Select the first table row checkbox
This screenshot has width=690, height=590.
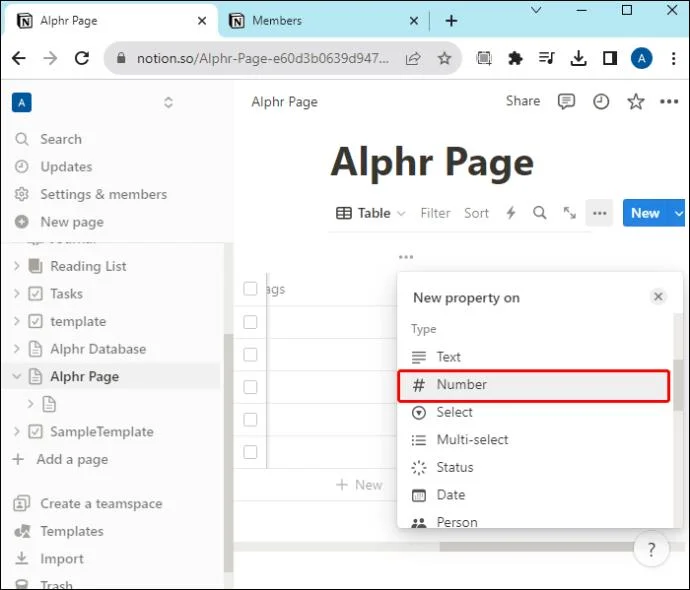pos(250,322)
